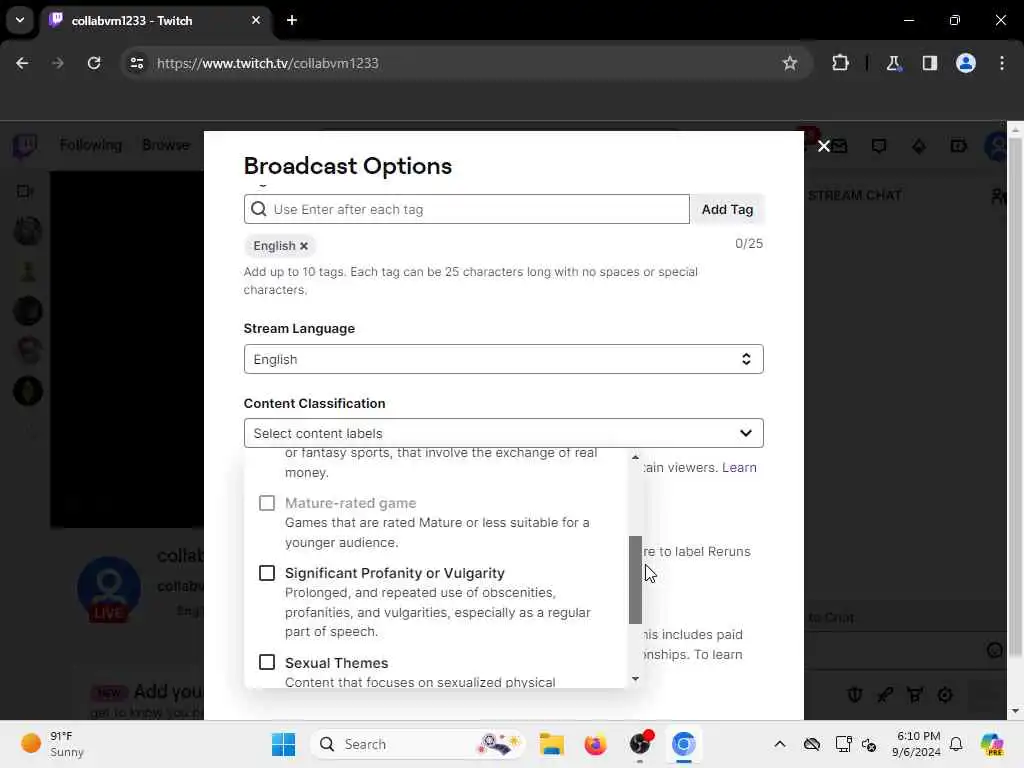Image resolution: width=1024 pixels, height=768 pixels.
Task: Click the content labels list scrollbar thumb
Action: (635, 580)
